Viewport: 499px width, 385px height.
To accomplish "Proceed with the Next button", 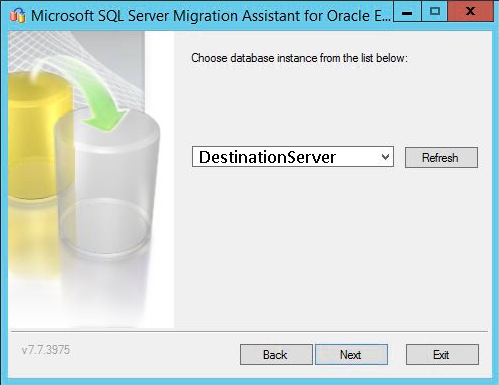I will coord(351,355).
